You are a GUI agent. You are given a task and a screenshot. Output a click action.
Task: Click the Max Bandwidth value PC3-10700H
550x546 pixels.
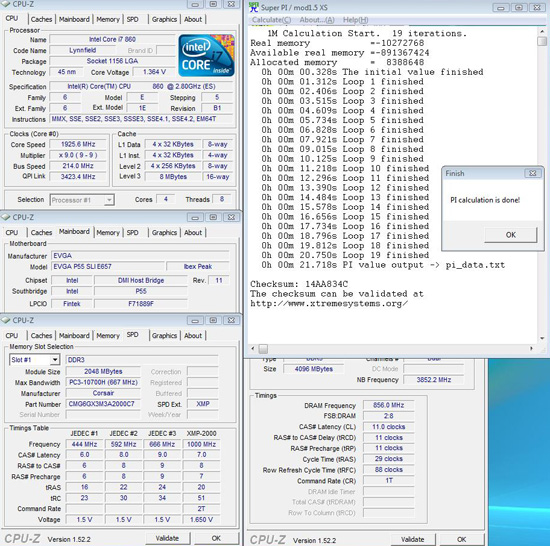click(103, 382)
